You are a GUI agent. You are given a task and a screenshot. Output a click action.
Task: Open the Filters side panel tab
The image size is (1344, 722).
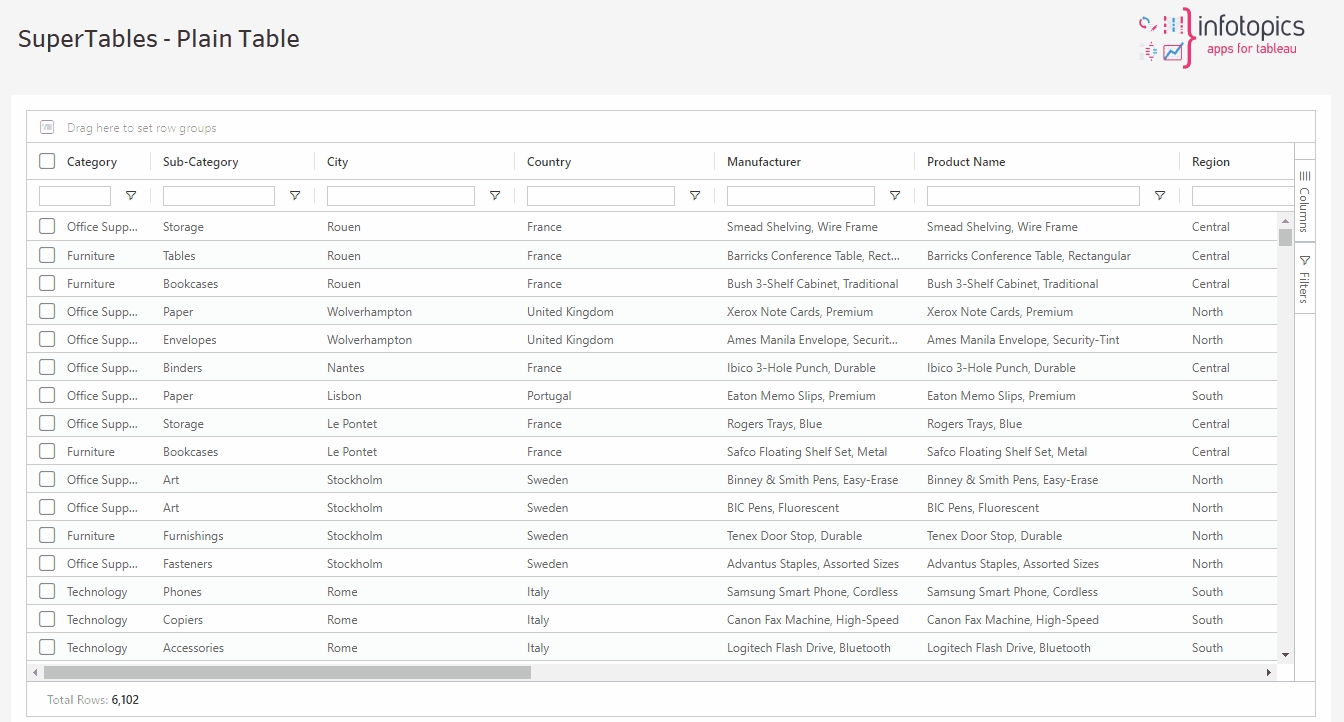click(1304, 278)
